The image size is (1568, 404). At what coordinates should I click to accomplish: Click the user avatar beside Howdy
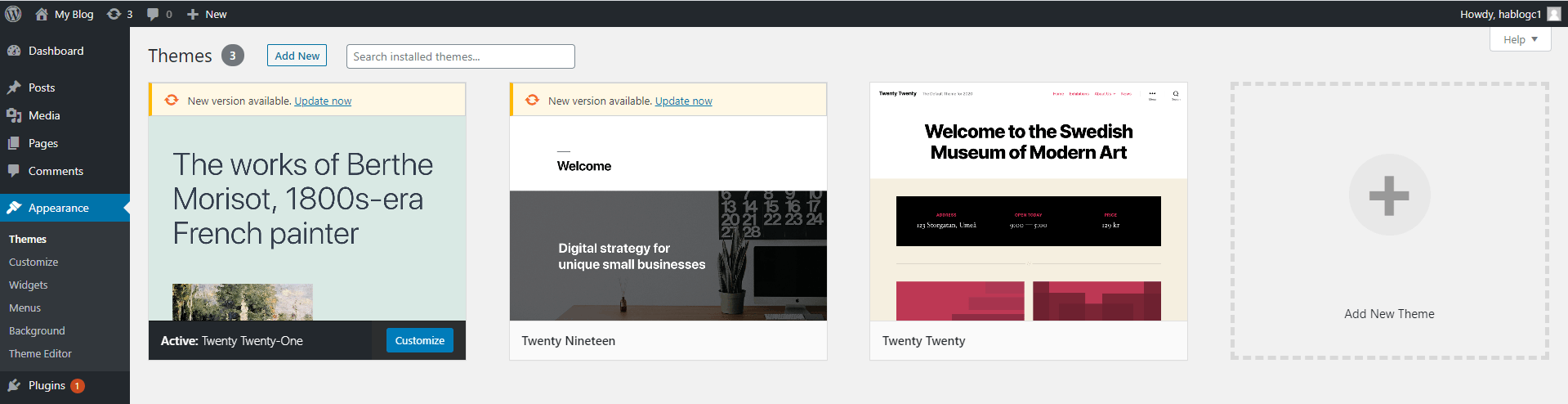1554,14
